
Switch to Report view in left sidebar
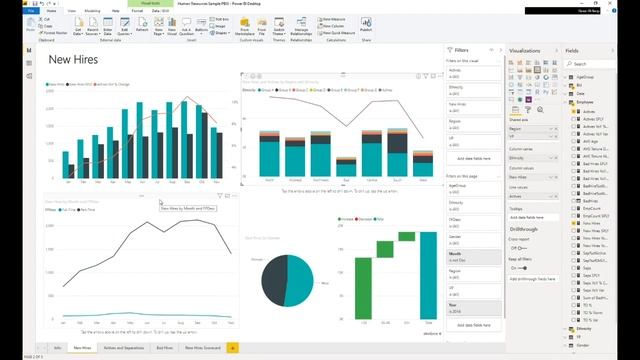coord(29,50)
